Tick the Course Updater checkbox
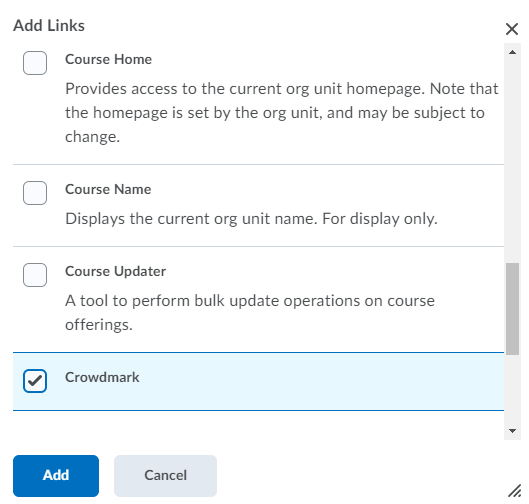Screen dimensions: 529x504 (x=35, y=275)
